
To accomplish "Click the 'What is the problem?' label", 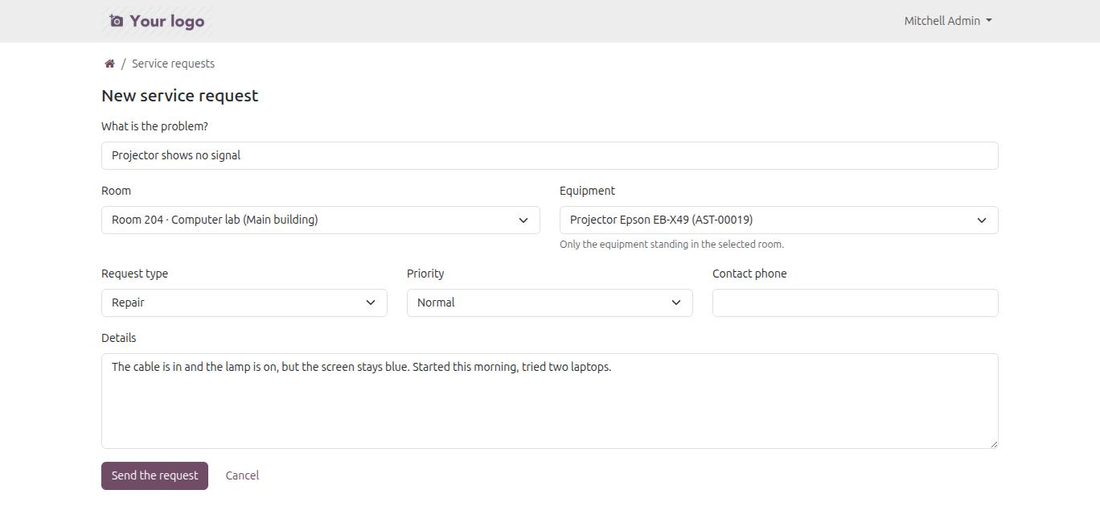I will [x=154, y=126].
